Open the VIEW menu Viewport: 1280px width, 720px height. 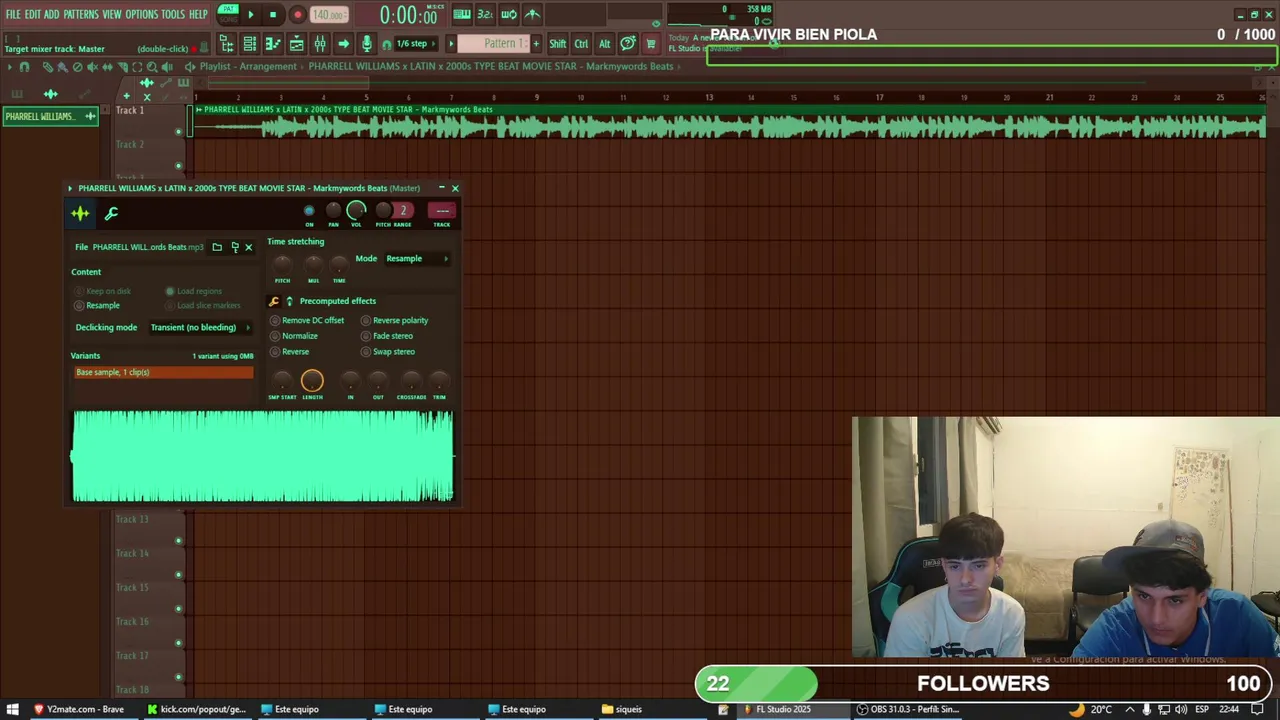(112, 15)
